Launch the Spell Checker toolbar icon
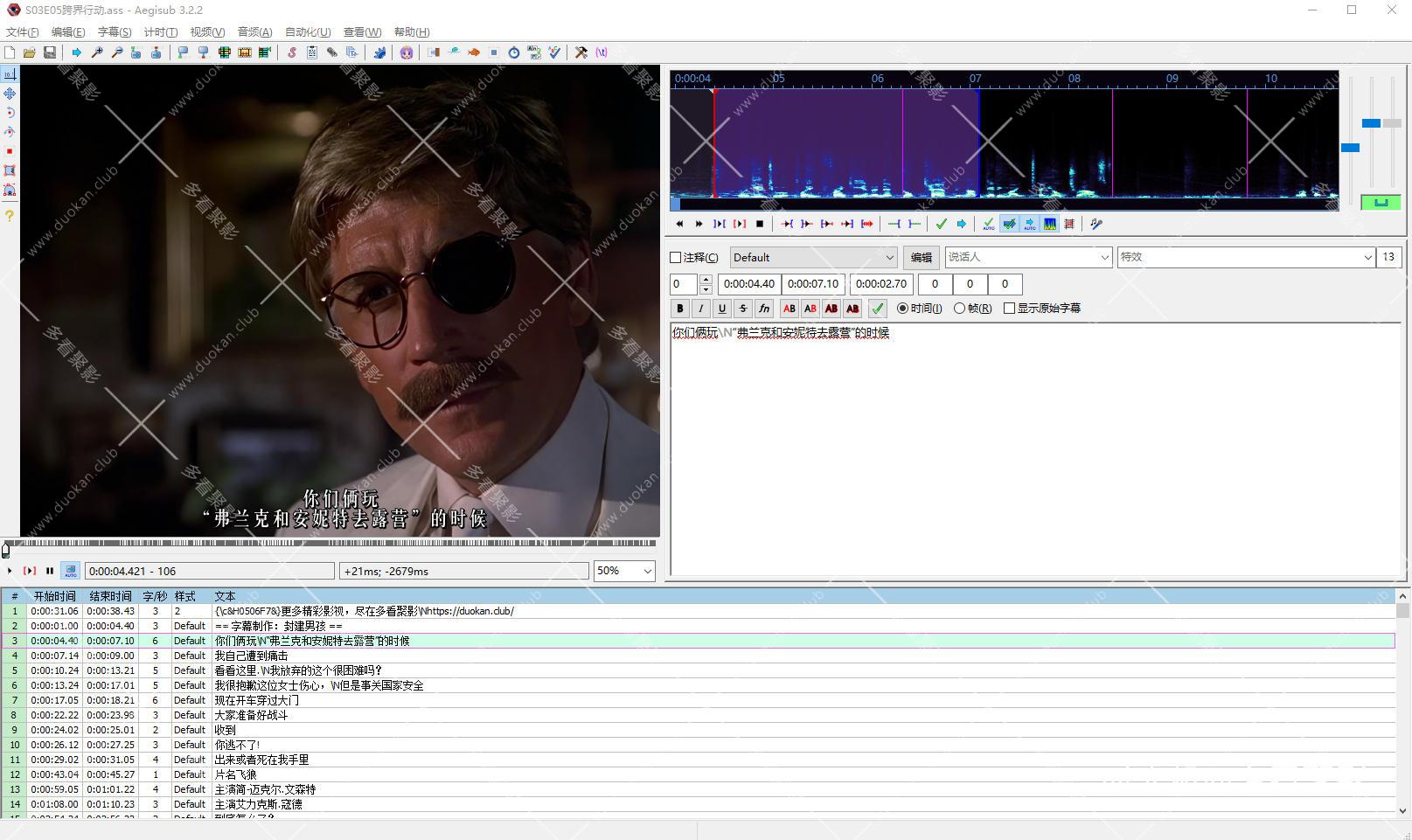 [x=554, y=52]
